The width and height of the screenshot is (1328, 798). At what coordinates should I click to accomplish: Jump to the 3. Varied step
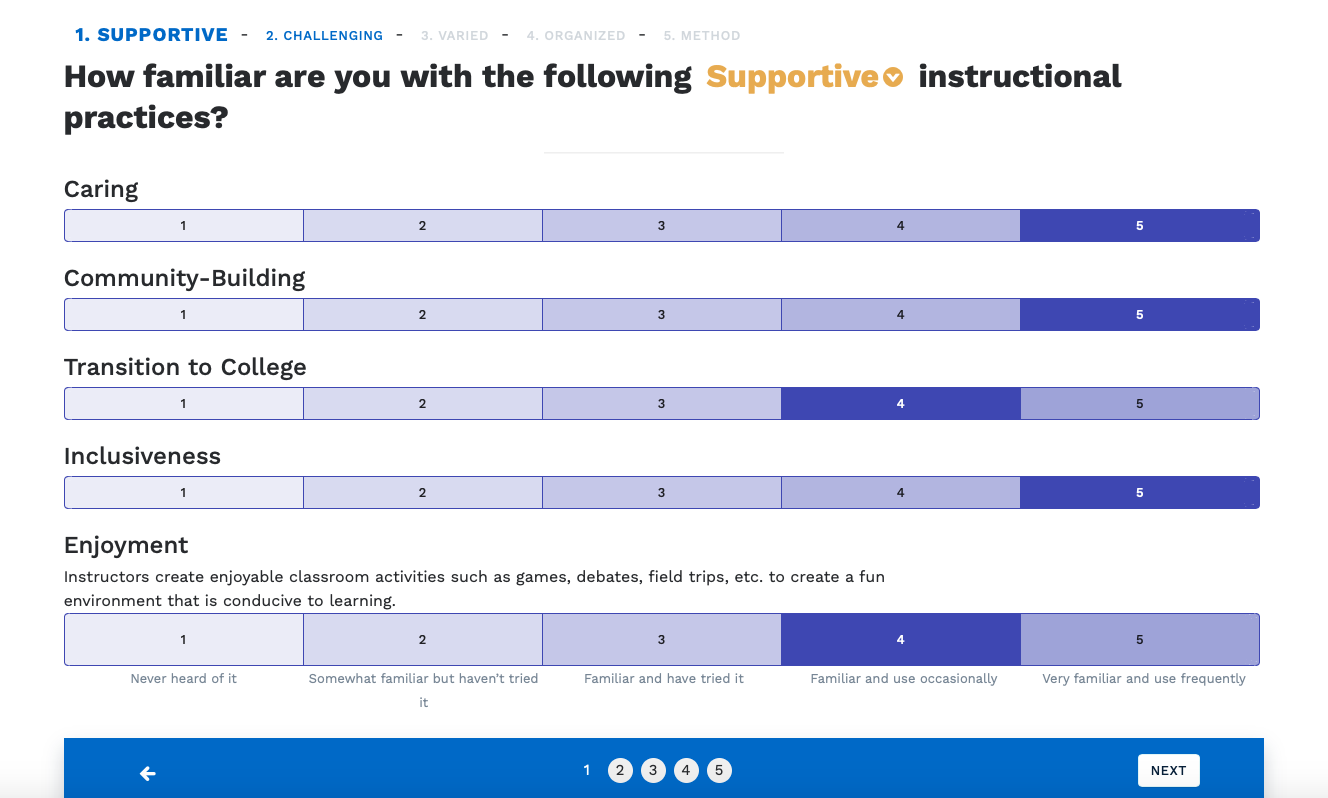[454, 36]
